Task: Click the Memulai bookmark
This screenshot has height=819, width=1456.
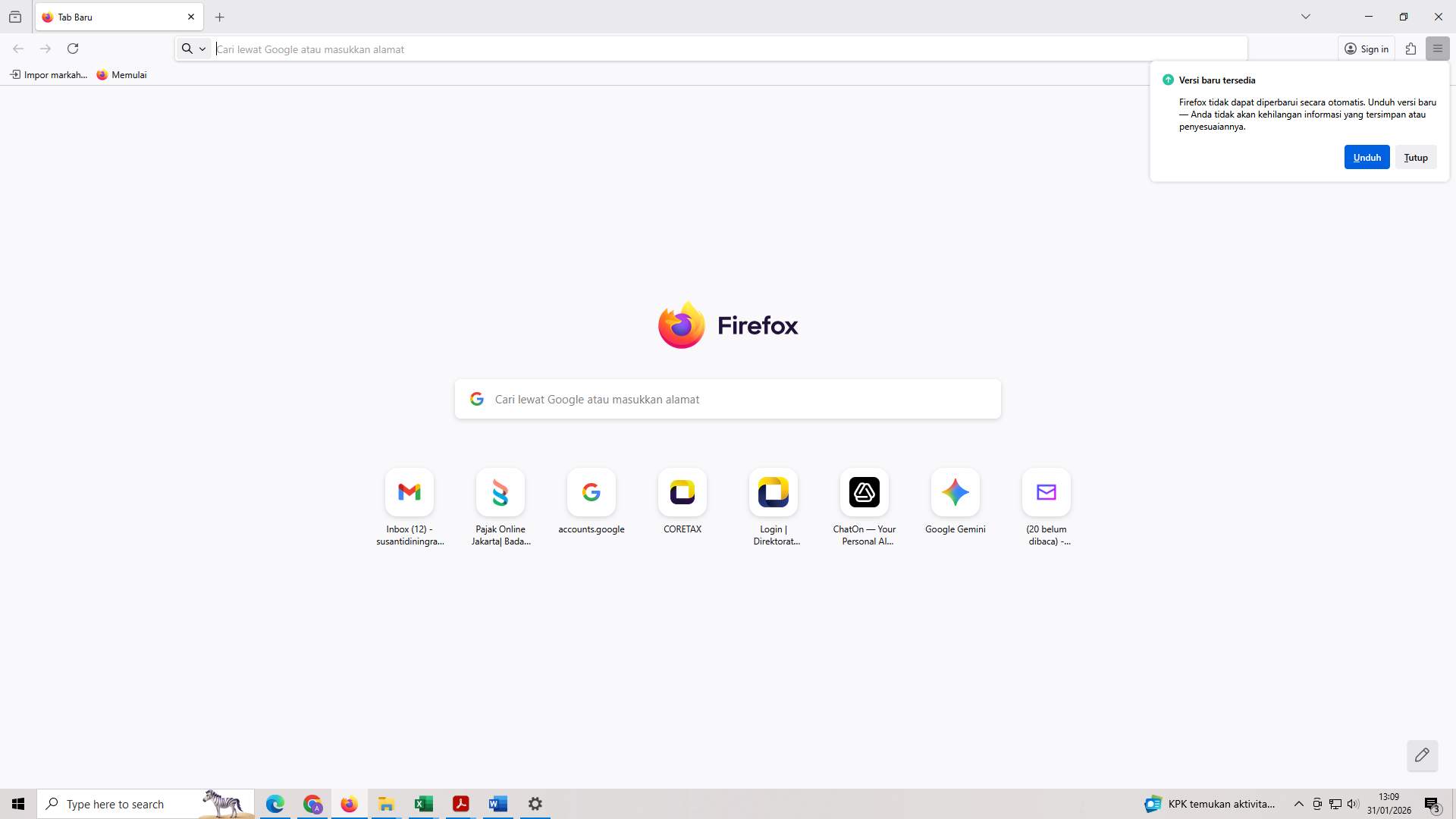Action: (121, 75)
